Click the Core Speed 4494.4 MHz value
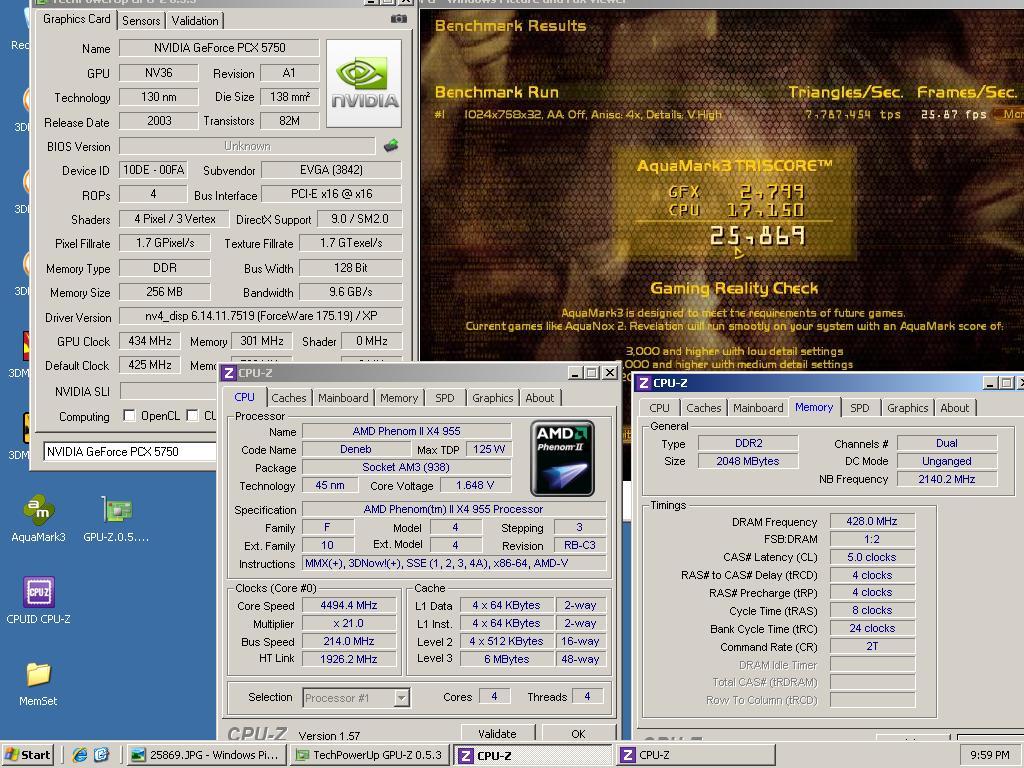This screenshot has height=768, width=1024. [x=349, y=605]
